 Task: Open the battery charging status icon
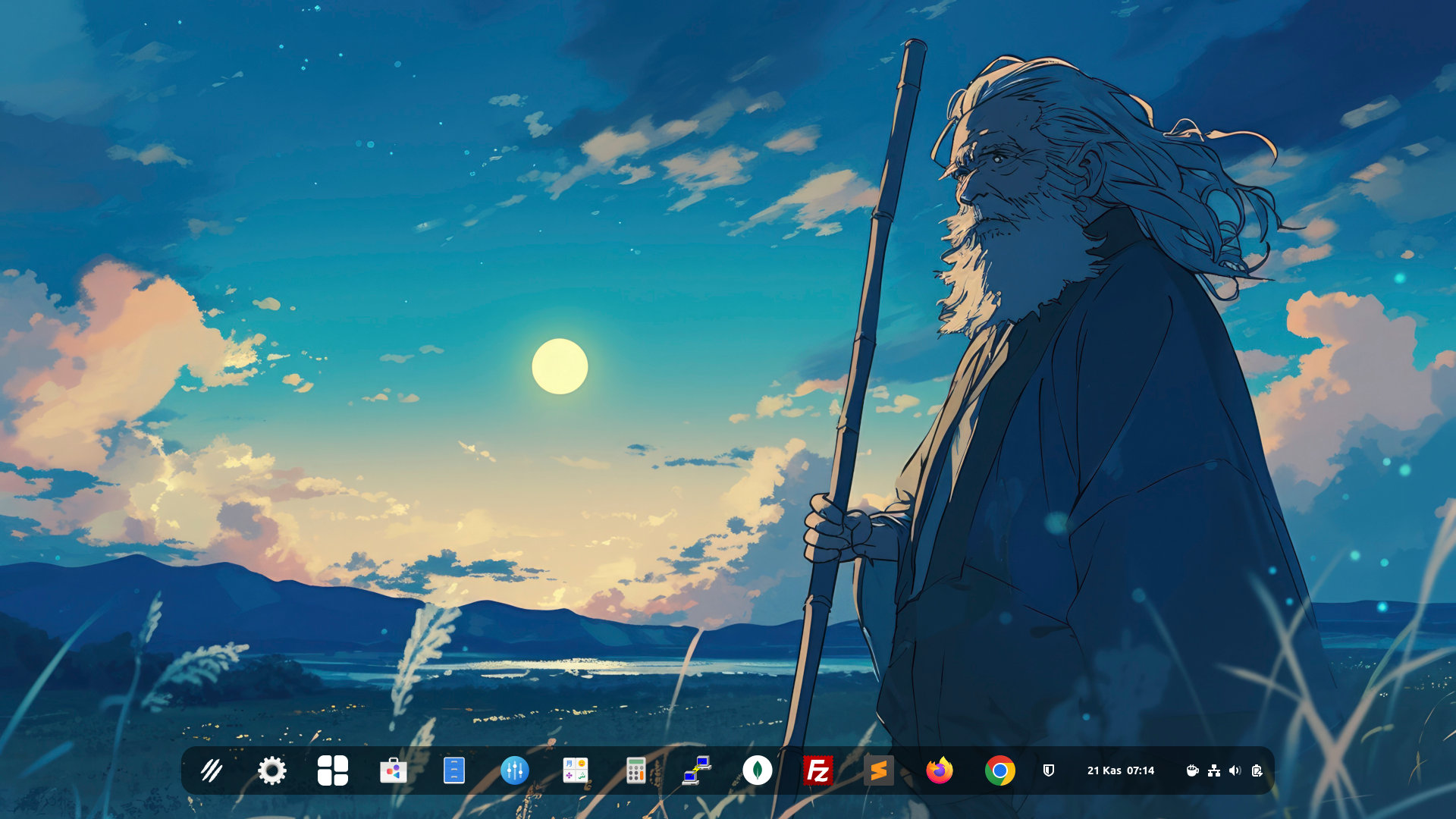1257,770
